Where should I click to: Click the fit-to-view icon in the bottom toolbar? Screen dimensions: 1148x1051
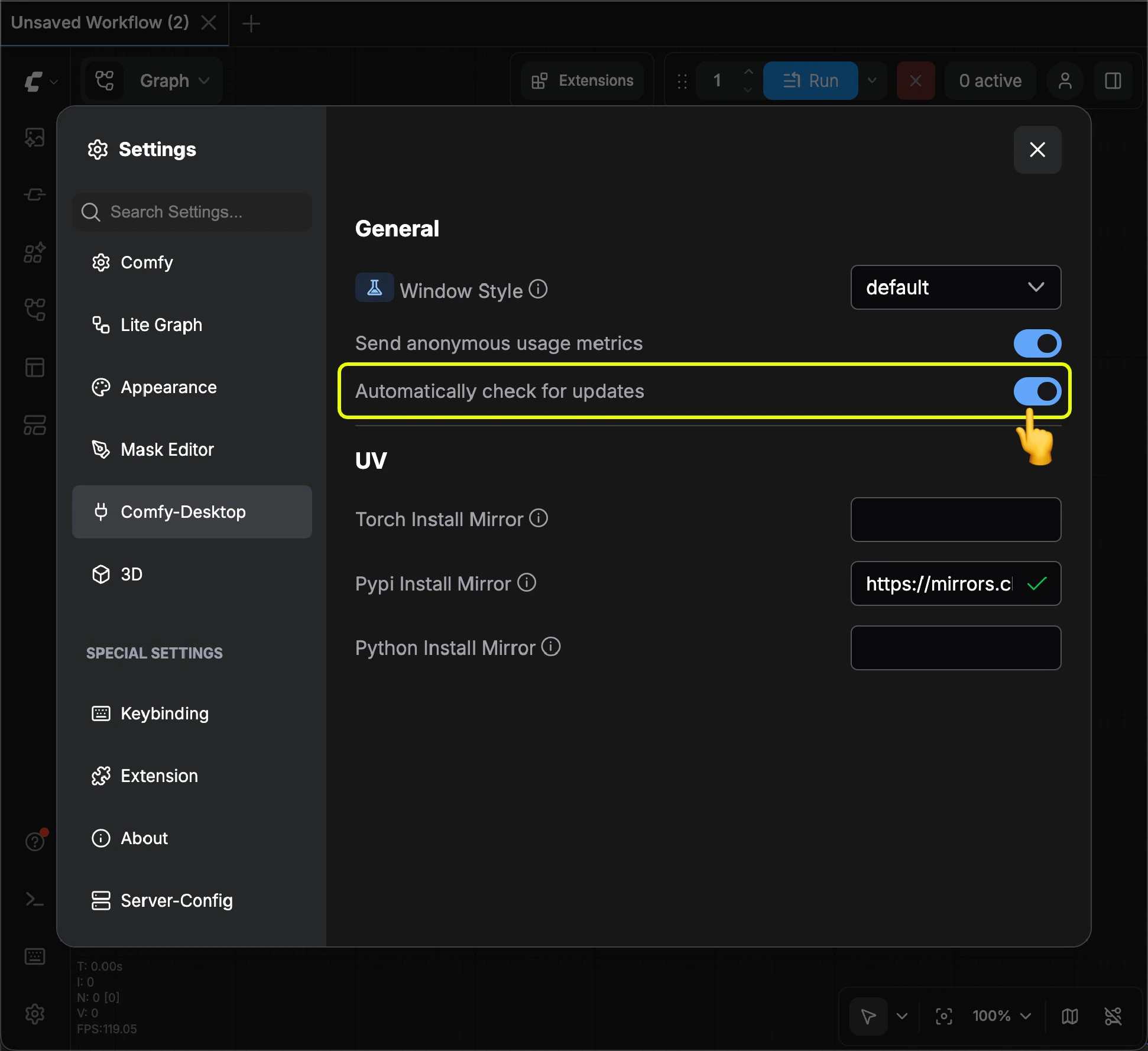(944, 1017)
